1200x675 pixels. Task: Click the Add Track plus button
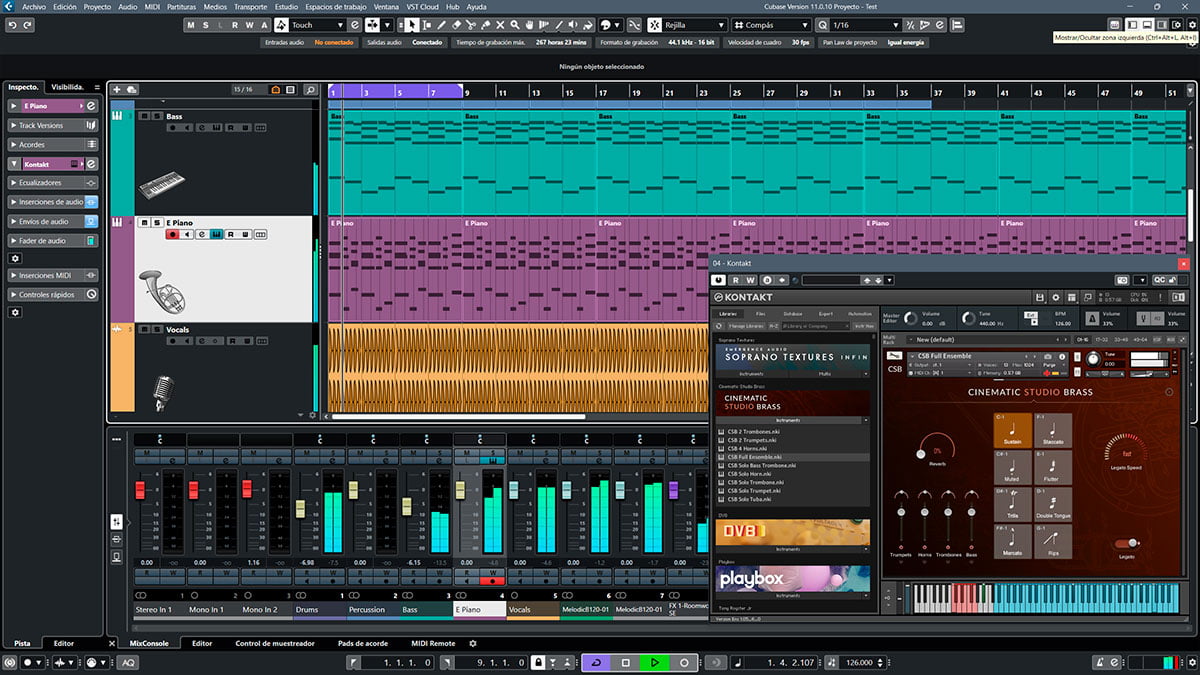click(117, 89)
